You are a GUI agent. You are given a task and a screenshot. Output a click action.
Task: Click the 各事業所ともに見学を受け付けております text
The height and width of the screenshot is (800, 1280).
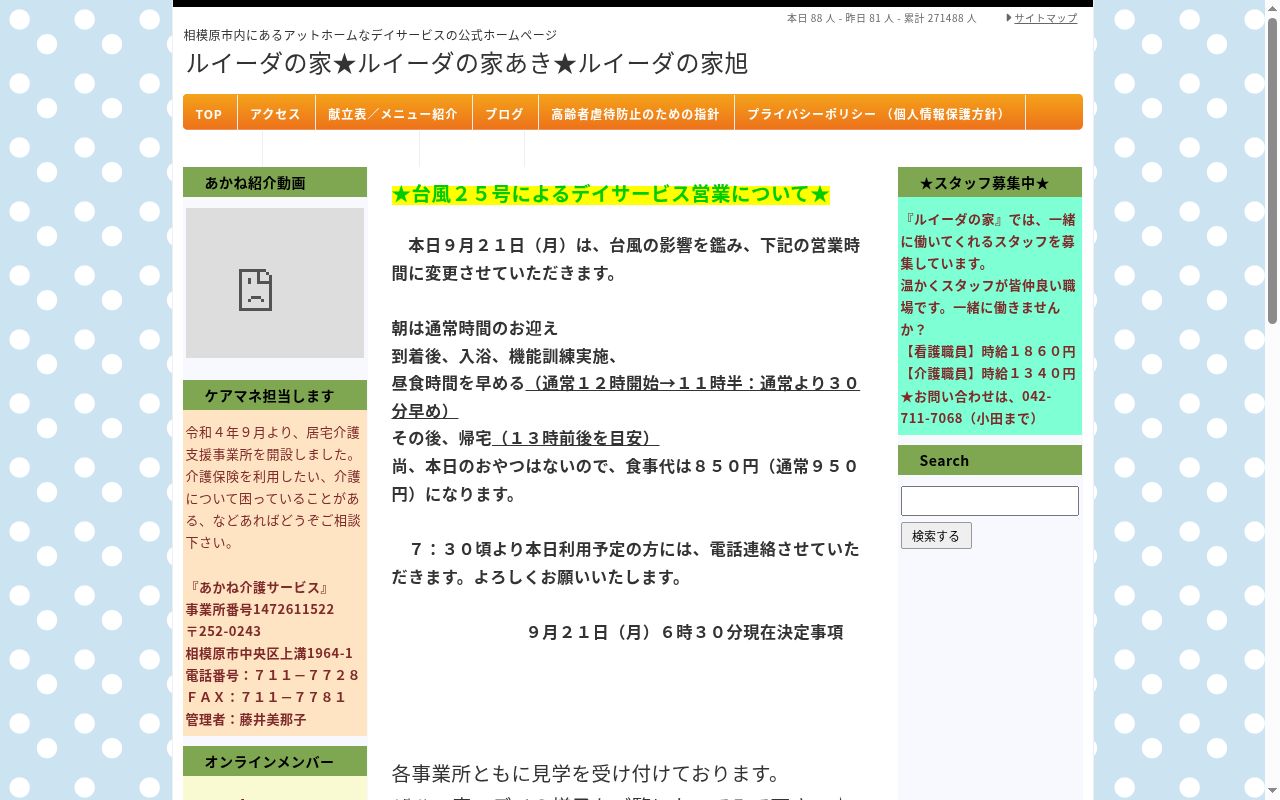click(586, 773)
